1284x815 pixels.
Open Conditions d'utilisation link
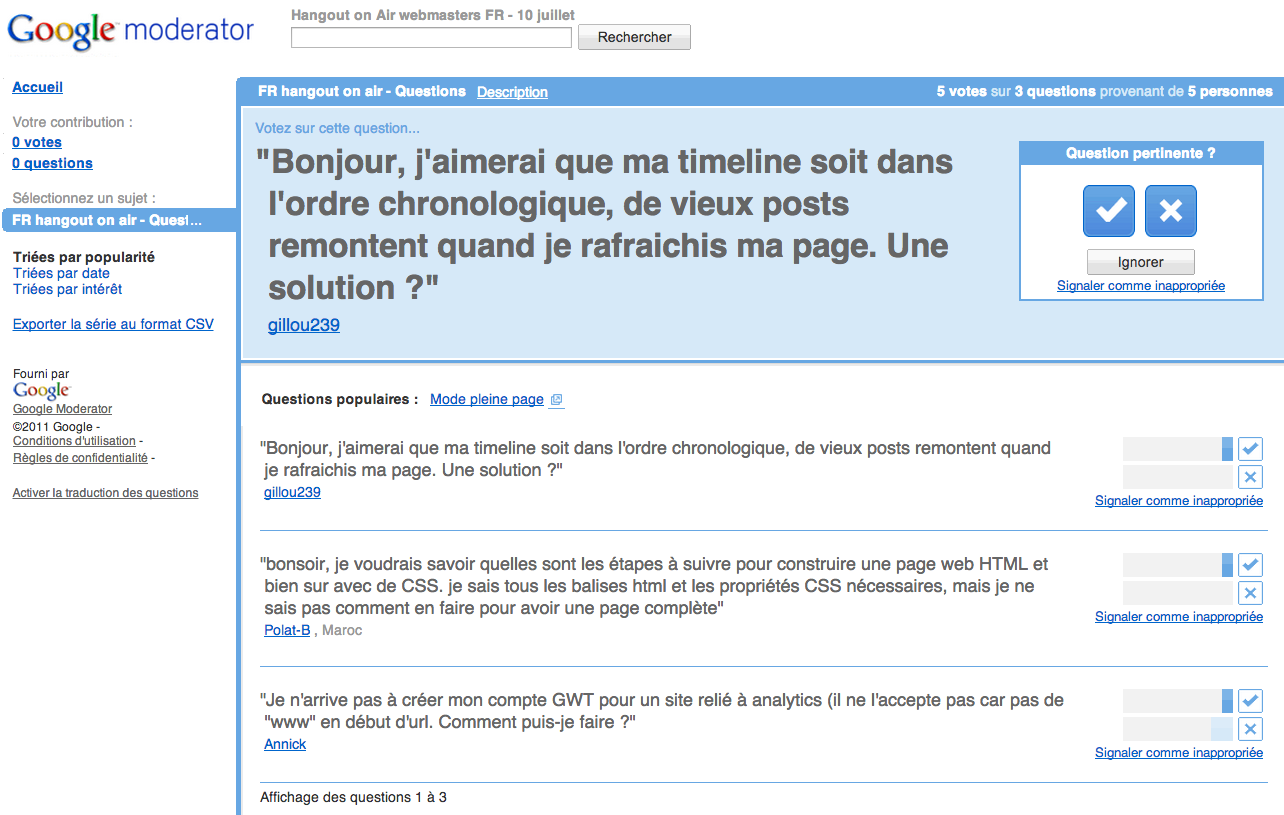click(74, 441)
